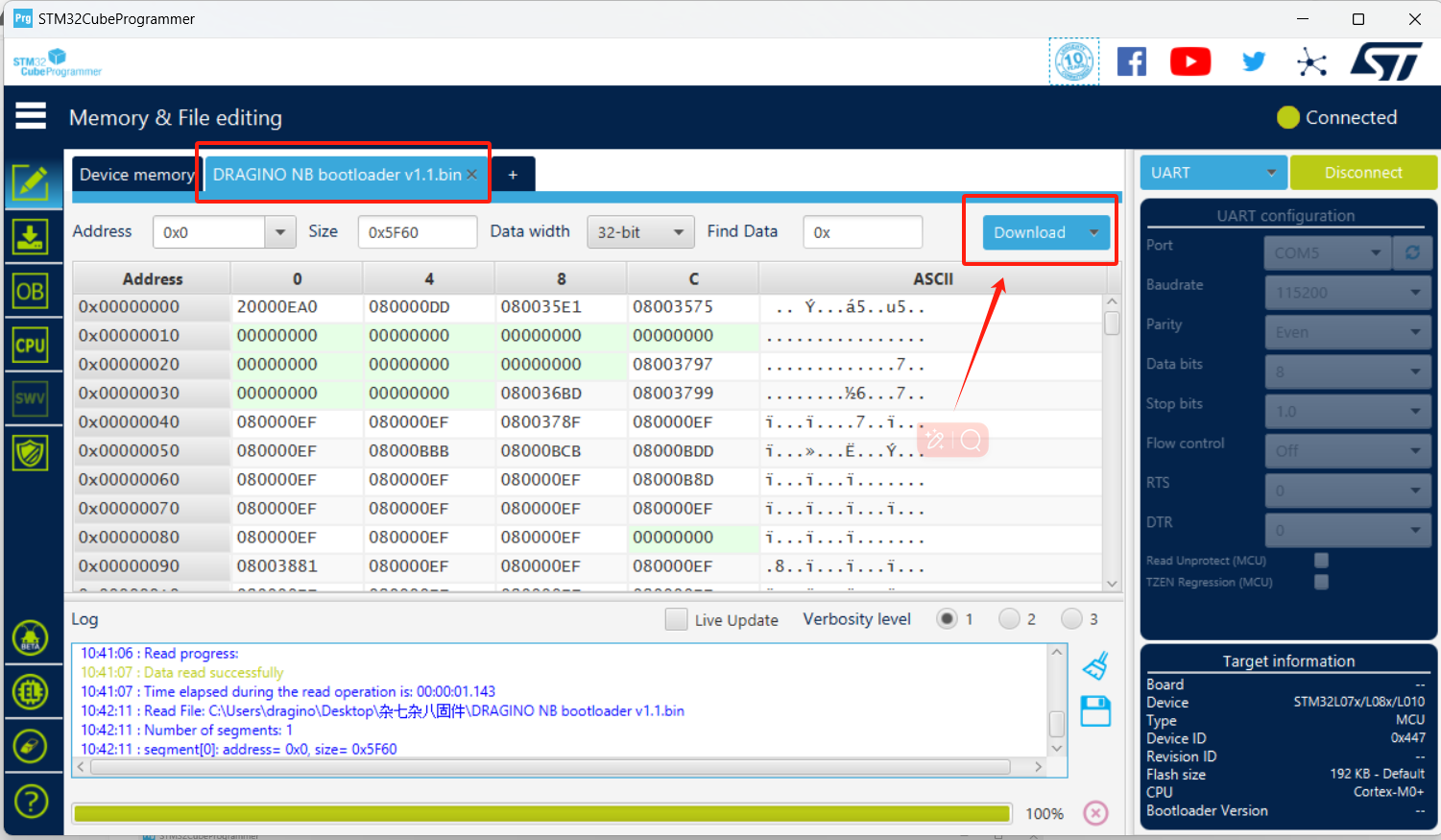Image resolution: width=1441 pixels, height=840 pixels.
Task: Toggle the Live Update checkbox
Action: [676, 619]
